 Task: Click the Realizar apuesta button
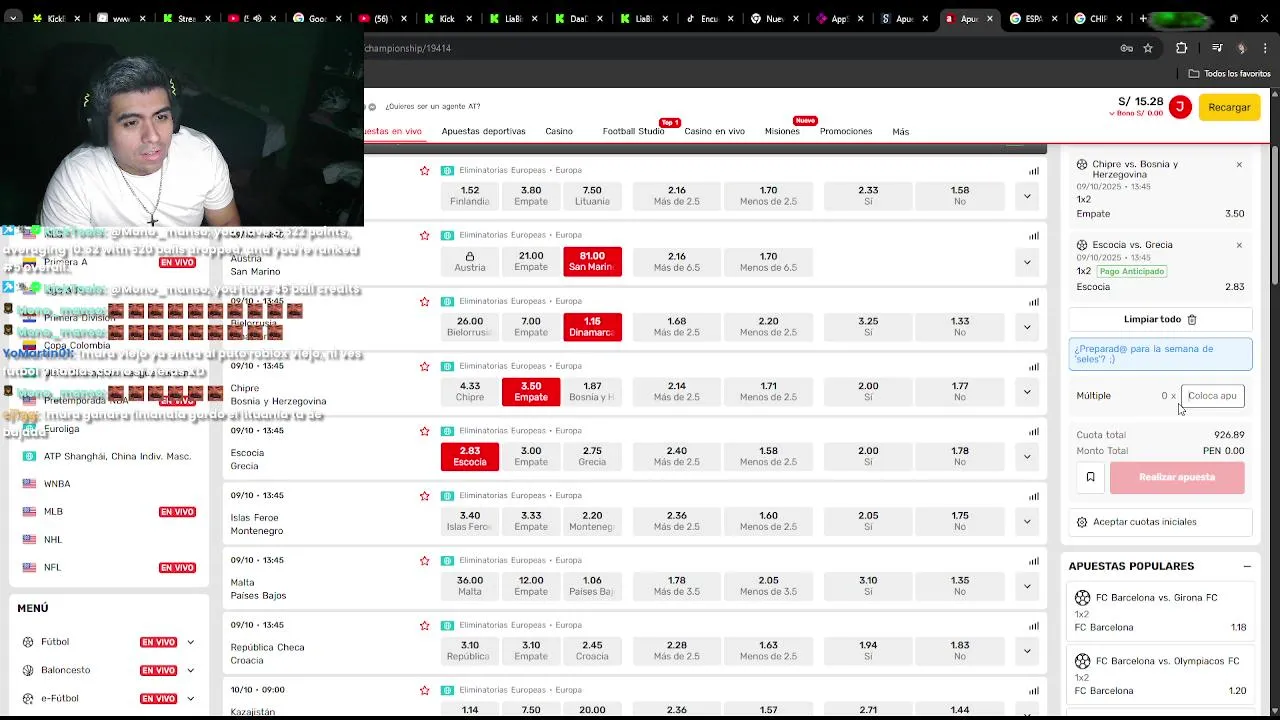click(x=1177, y=477)
